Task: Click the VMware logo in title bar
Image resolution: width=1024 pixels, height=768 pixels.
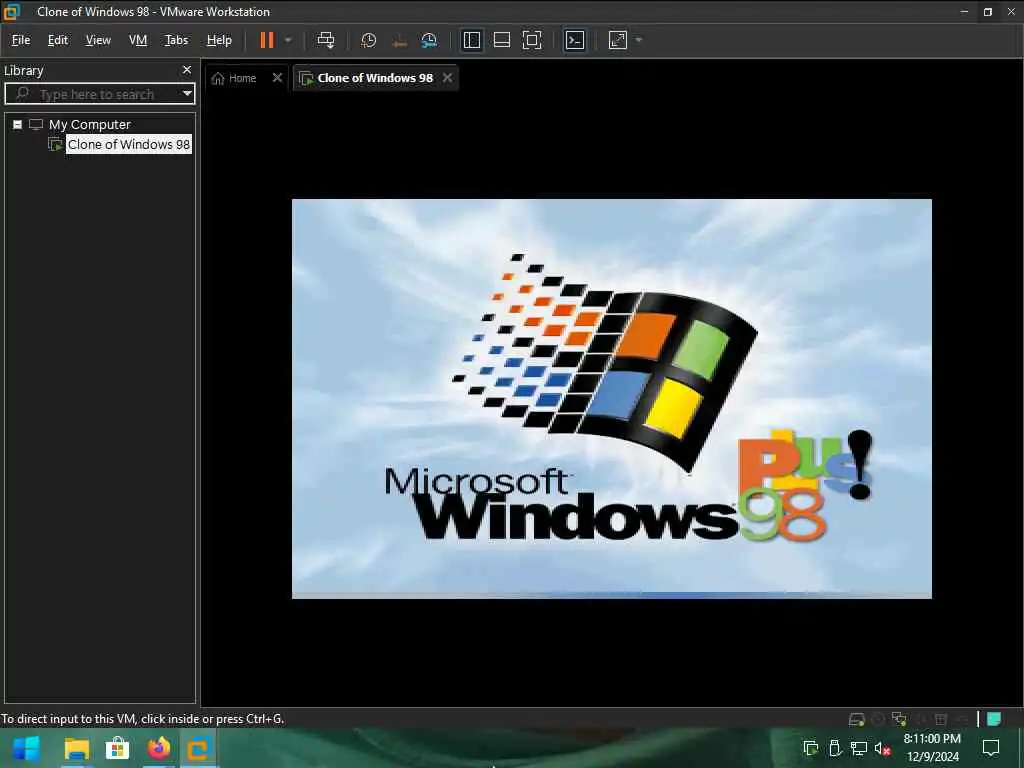Action: pos(12,11)
